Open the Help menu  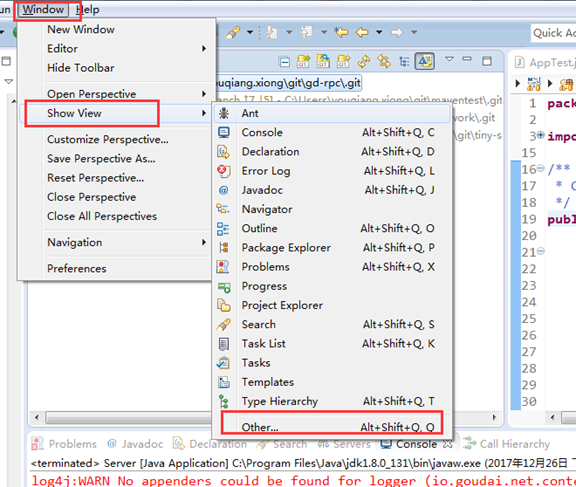click(x=88, y=10)
